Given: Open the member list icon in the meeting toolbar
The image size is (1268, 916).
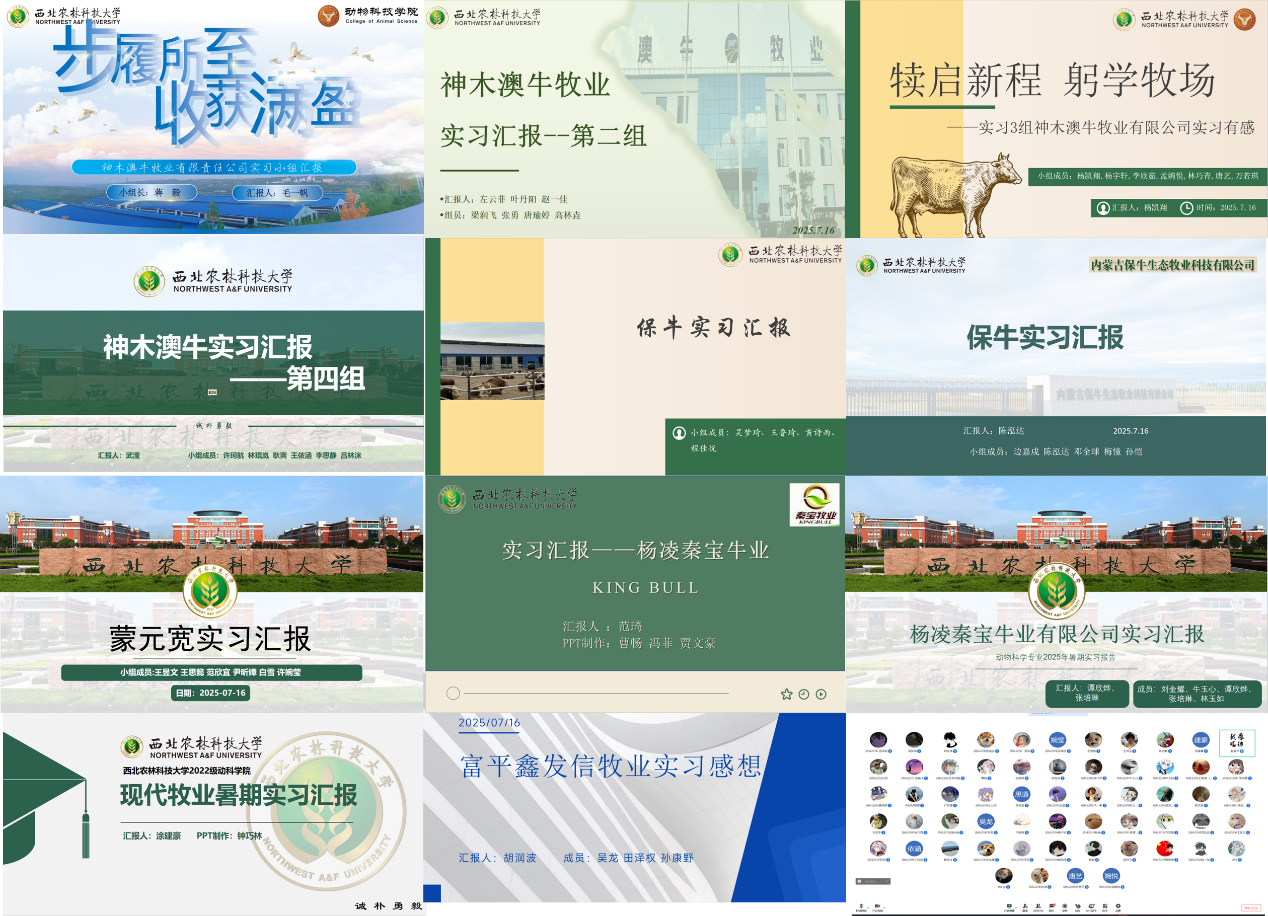Looking at the screenshot, I should 1038,906.
